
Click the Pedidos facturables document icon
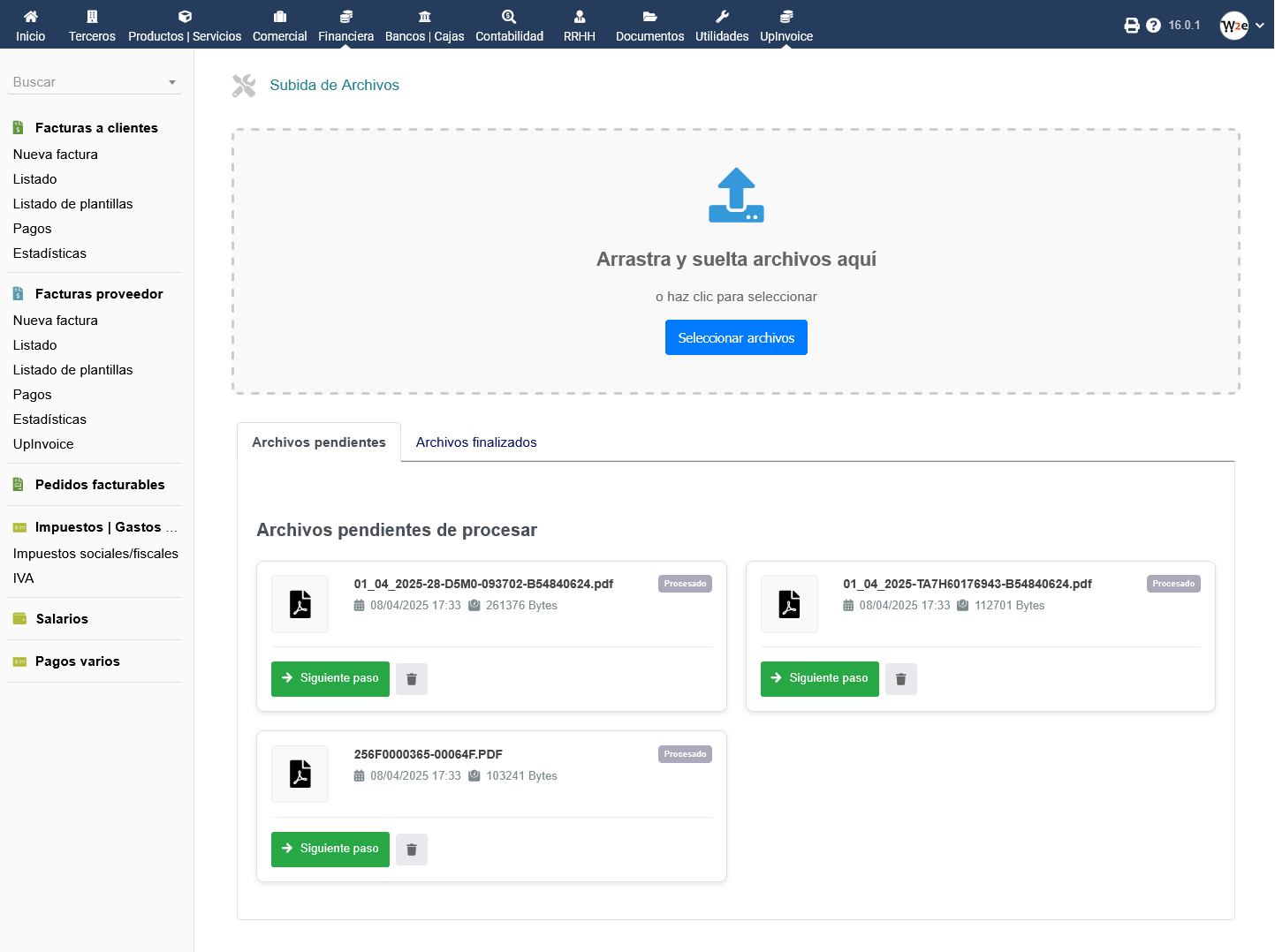click(x=18, y=485)
